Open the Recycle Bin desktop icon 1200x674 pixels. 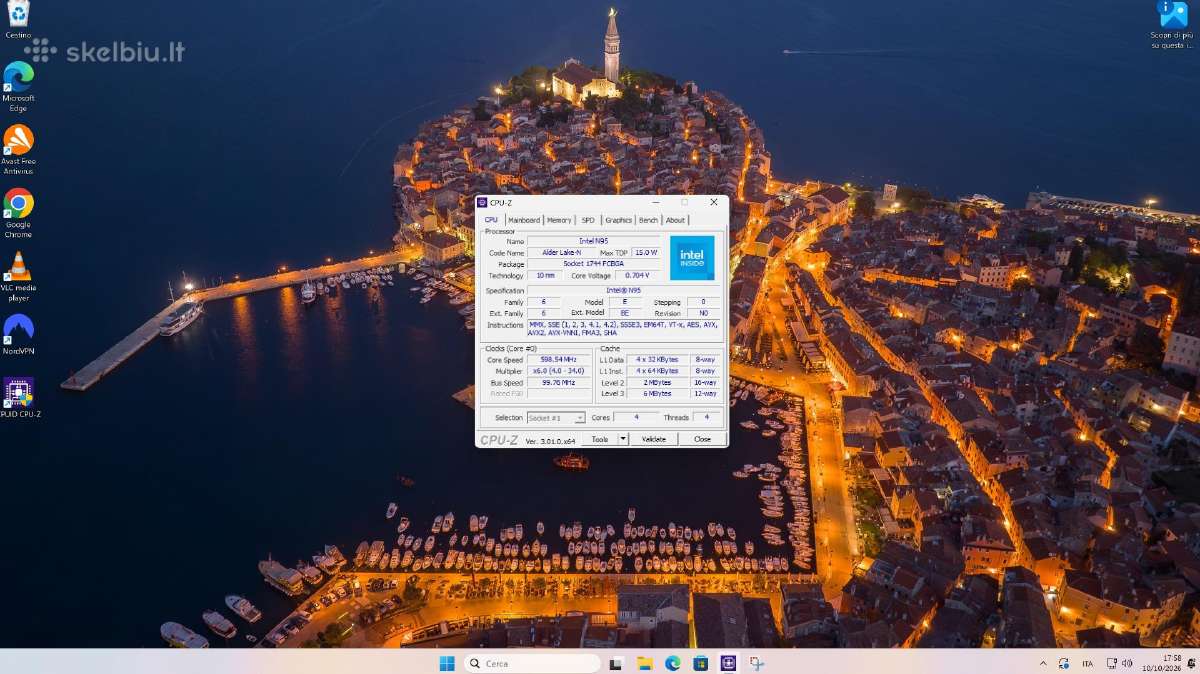(x=18, y=18)
